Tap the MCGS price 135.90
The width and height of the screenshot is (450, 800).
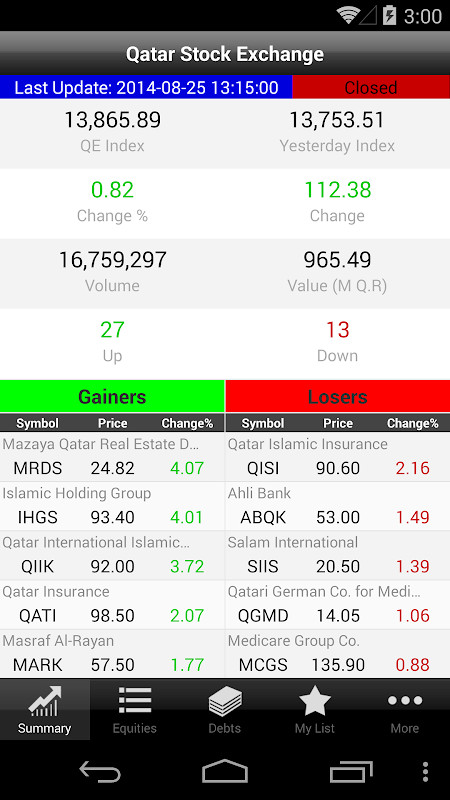pos(338,665)
